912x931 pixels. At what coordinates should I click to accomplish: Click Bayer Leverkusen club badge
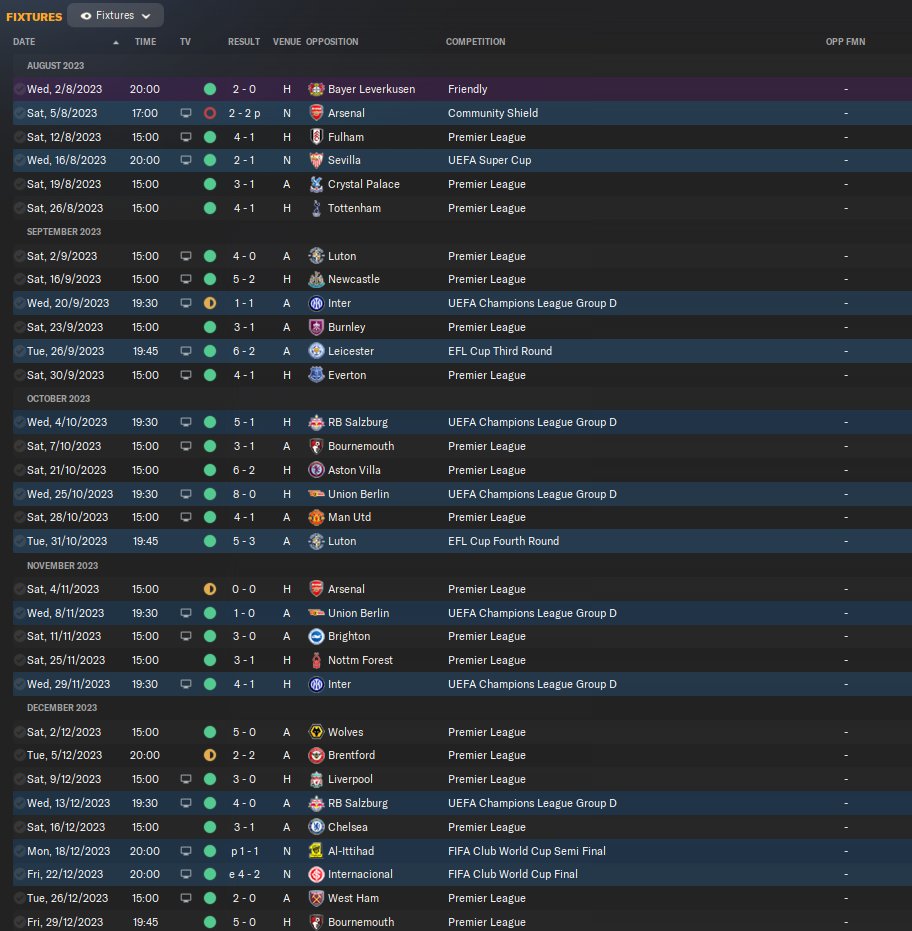(x=316, y=89)
